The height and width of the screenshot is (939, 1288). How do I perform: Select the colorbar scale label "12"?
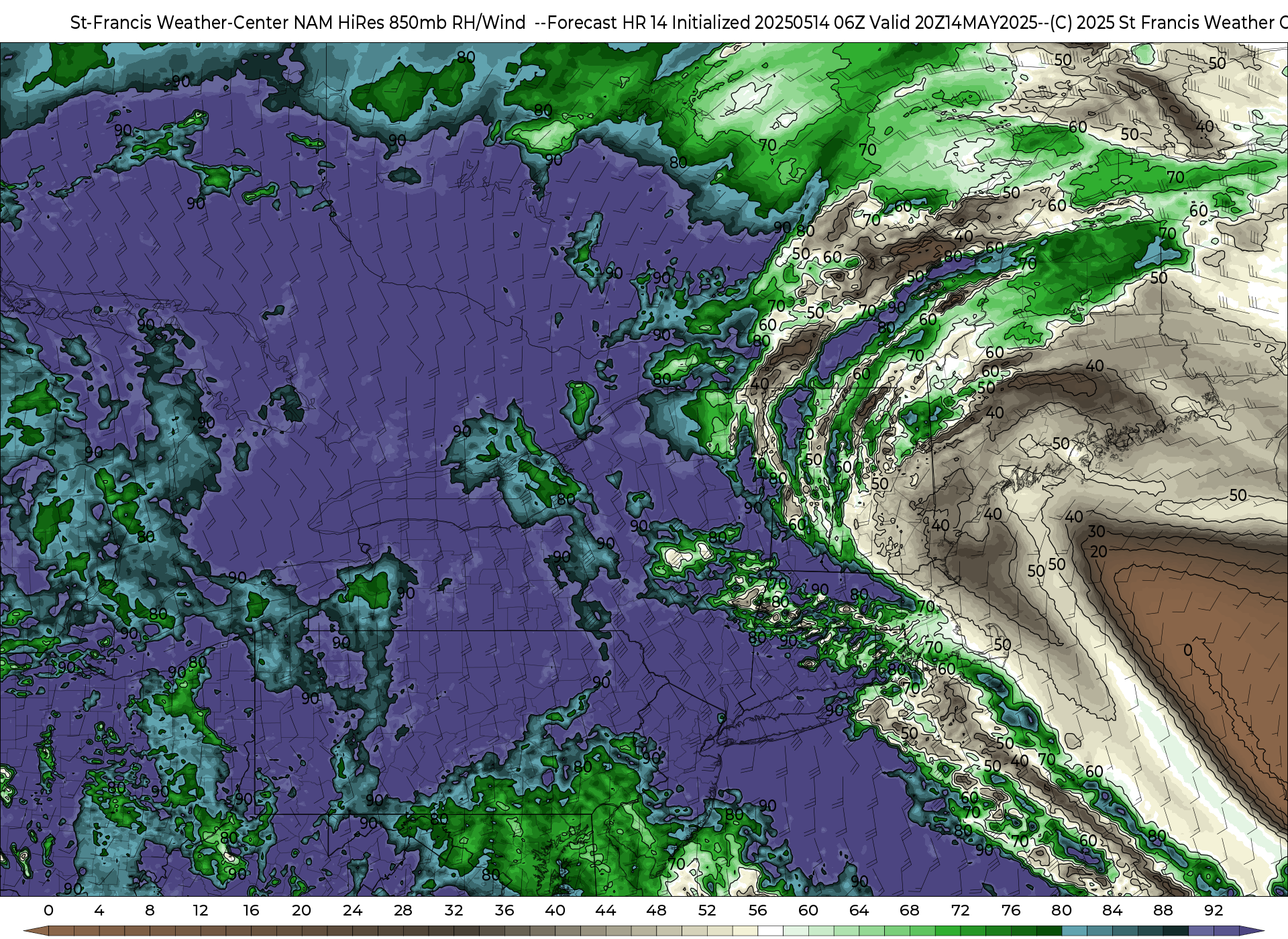click(x=201, y=910)
